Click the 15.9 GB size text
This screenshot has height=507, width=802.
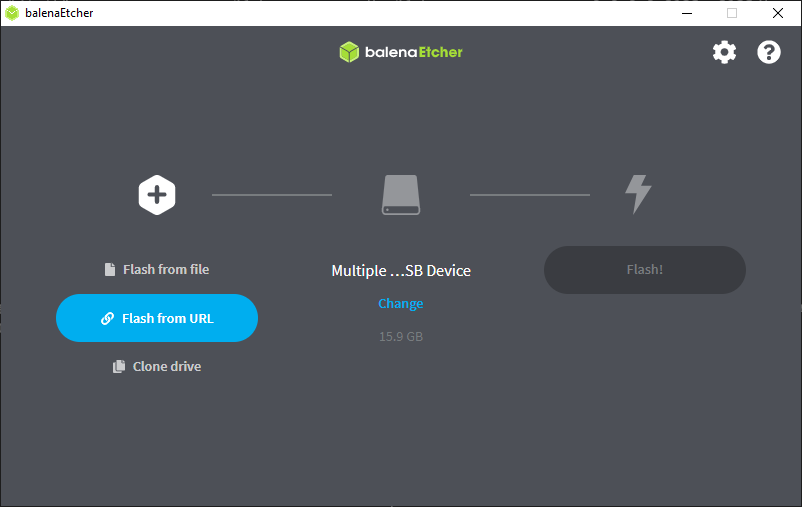coord(400,337)
